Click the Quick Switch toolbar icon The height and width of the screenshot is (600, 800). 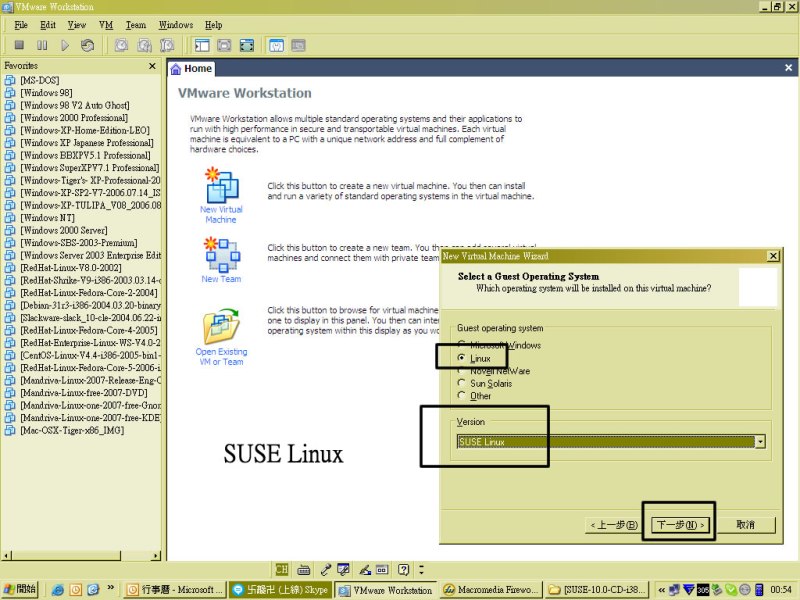(224, 45)
